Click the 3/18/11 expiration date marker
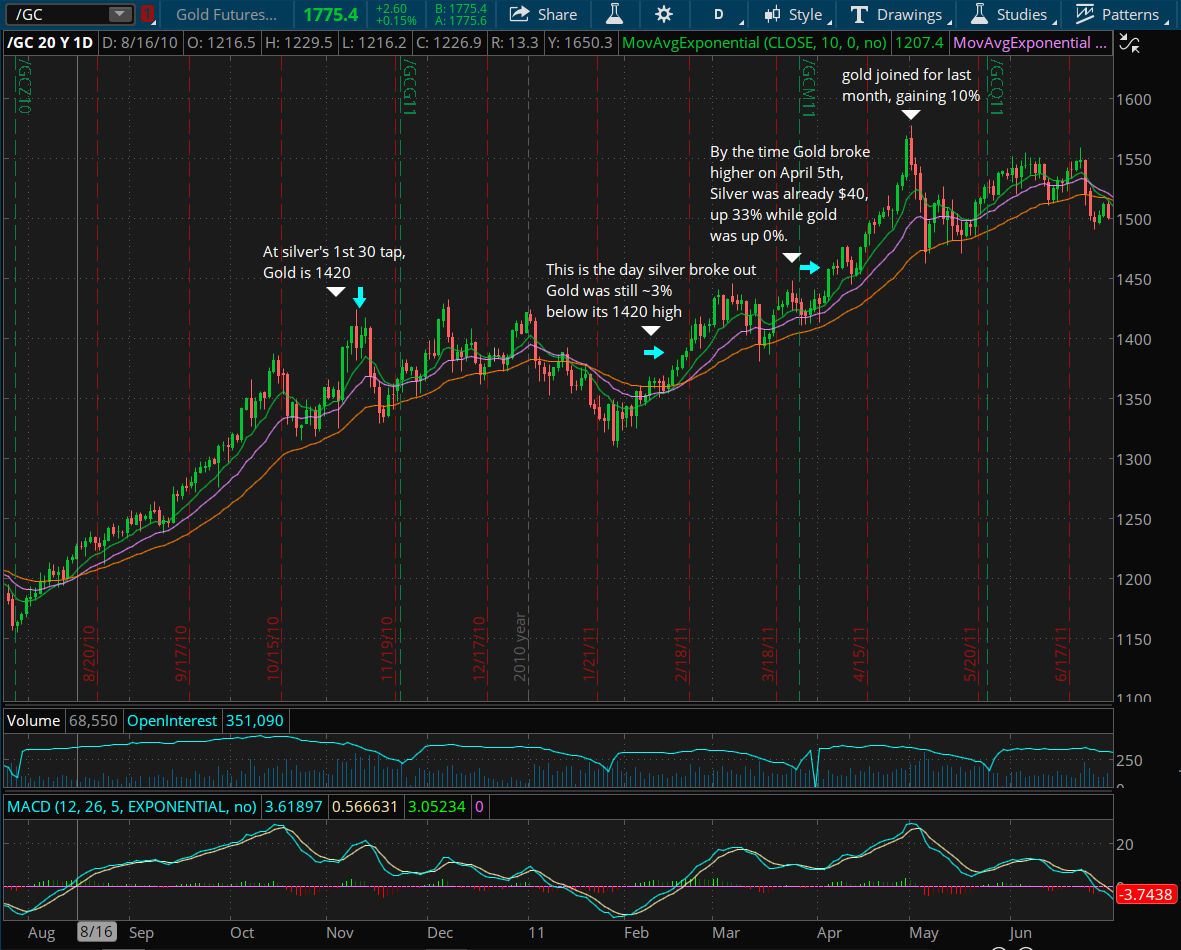Image resolution: width=1181 pixels, height=950 pixels. coord(768,653)
